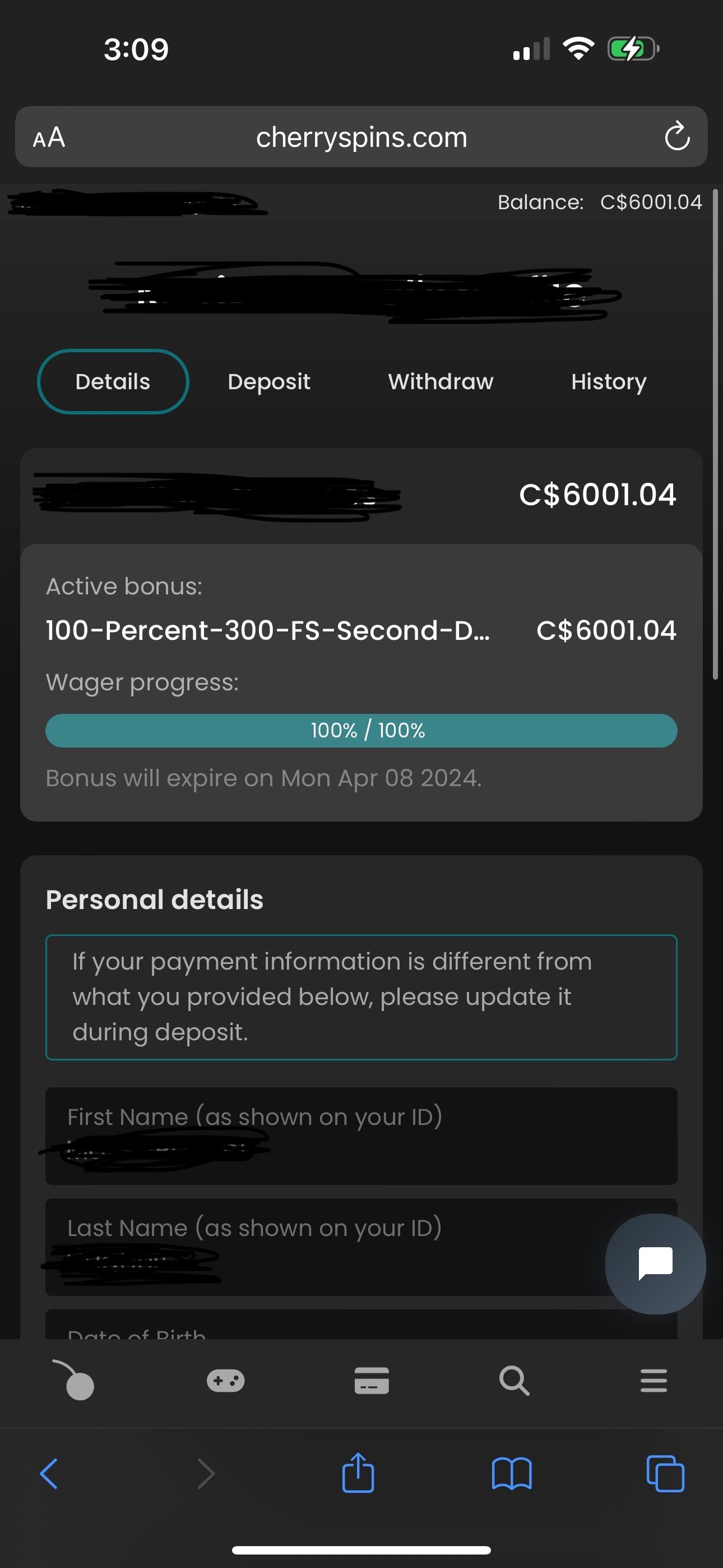Tap the cherryspins.com address bar
The image size is (723, 1568).
[x=361, y=137]
